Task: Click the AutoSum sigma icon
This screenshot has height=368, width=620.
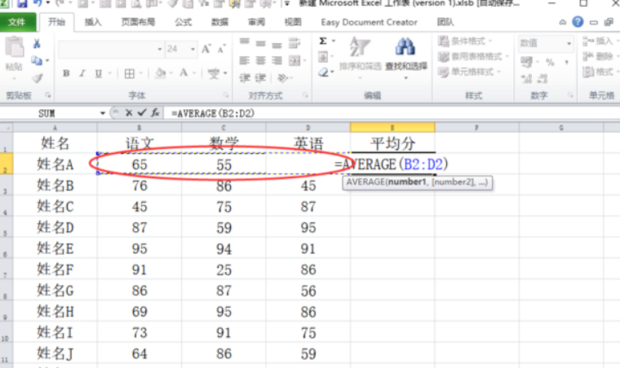Action: tap(323, 41)
